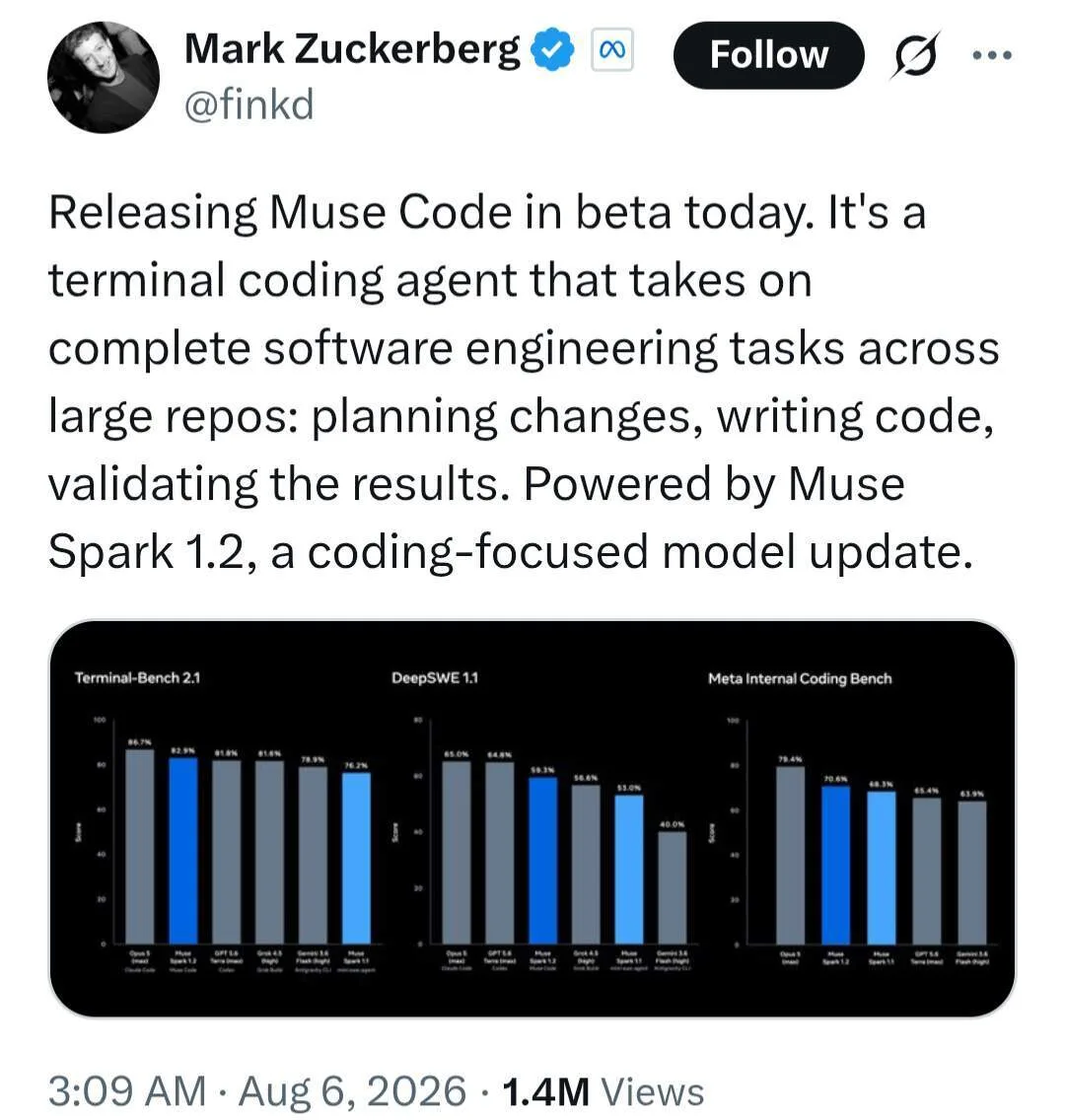
Task: Open the three-dot more options menu
Action: (992, 55)
